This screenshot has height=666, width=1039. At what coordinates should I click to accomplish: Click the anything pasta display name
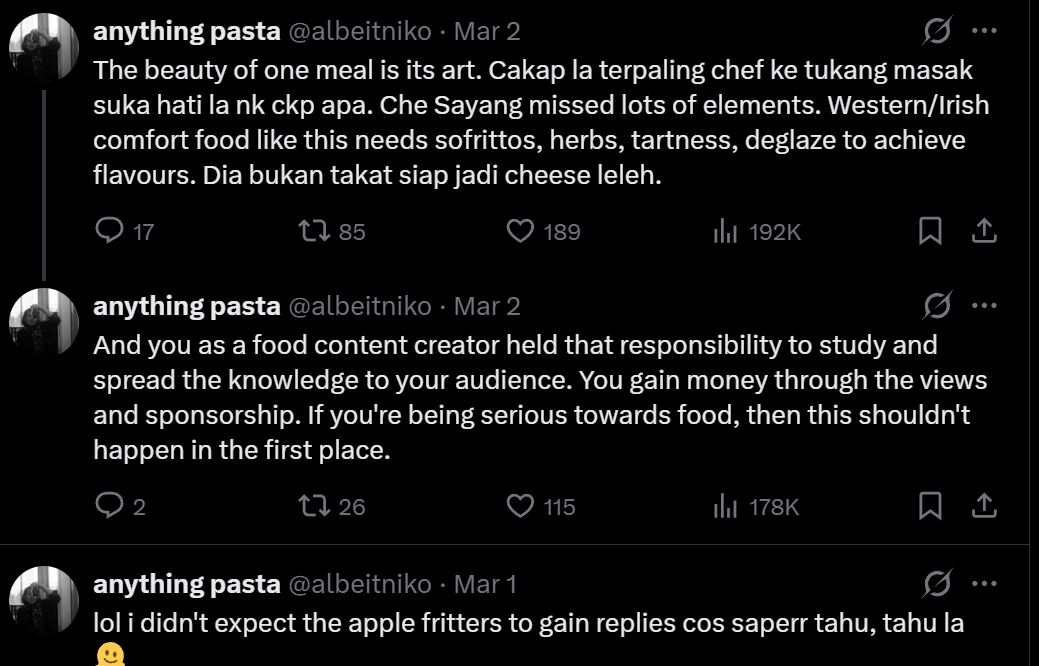(x=186, y=30)
